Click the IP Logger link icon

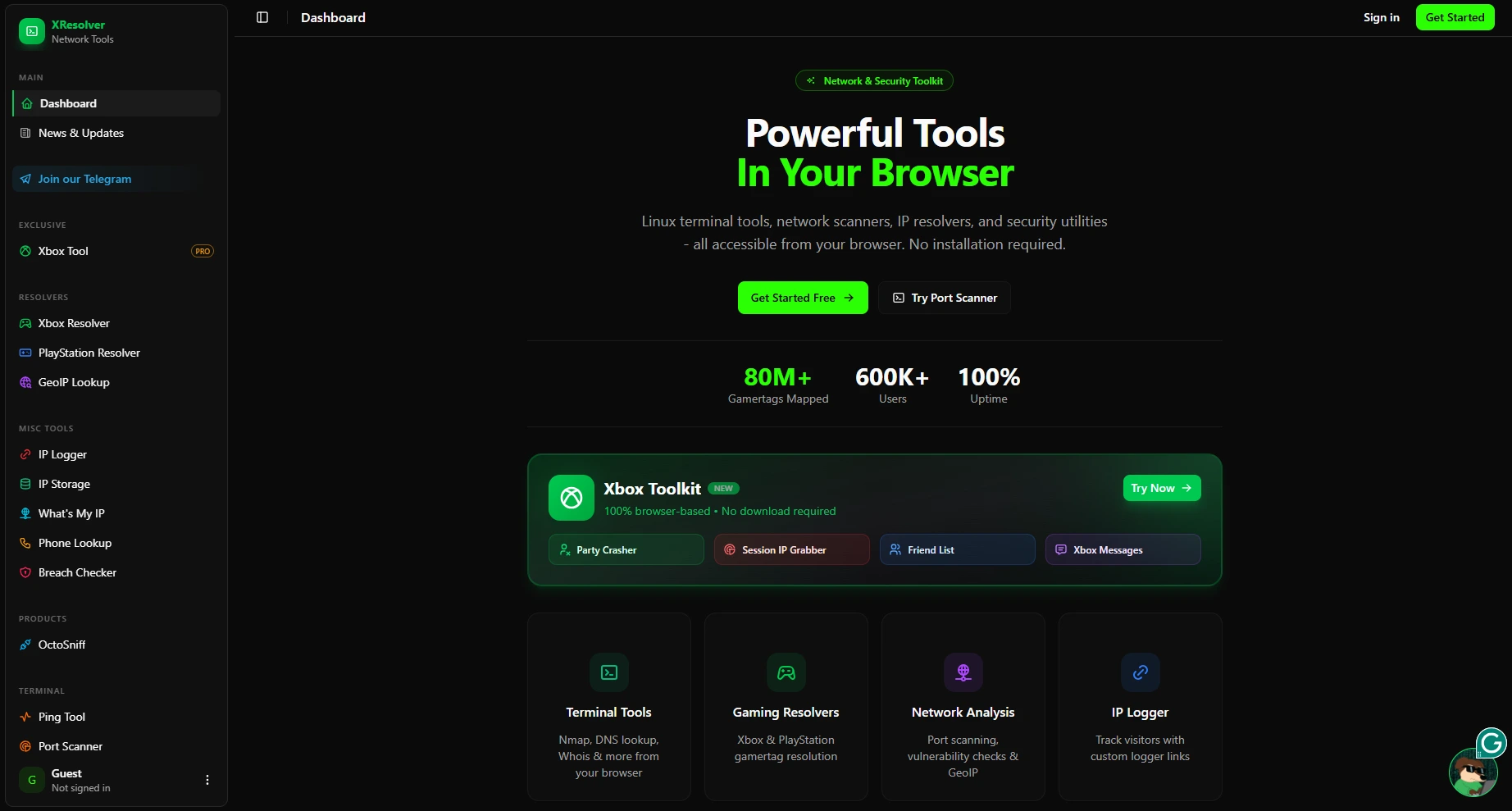click(x=1141, y=672)
